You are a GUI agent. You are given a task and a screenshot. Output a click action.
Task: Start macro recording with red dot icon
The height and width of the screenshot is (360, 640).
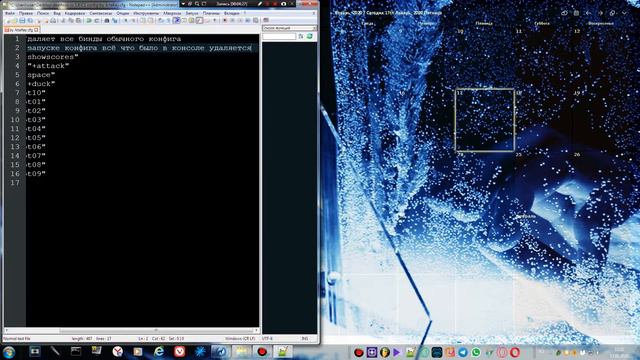(224, 20)
